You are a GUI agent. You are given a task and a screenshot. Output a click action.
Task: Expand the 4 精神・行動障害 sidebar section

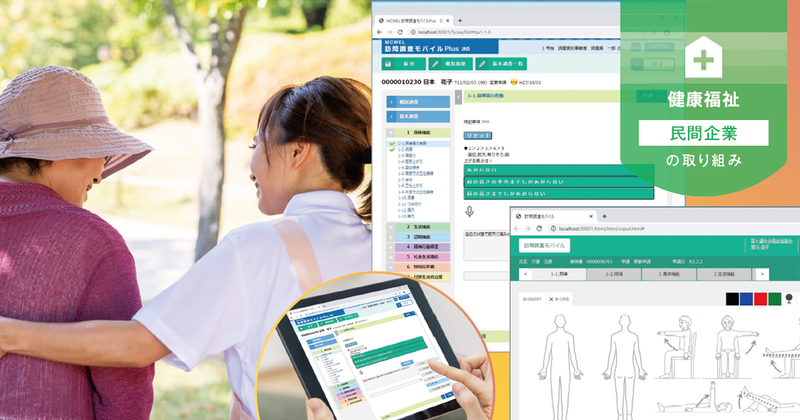418,247
